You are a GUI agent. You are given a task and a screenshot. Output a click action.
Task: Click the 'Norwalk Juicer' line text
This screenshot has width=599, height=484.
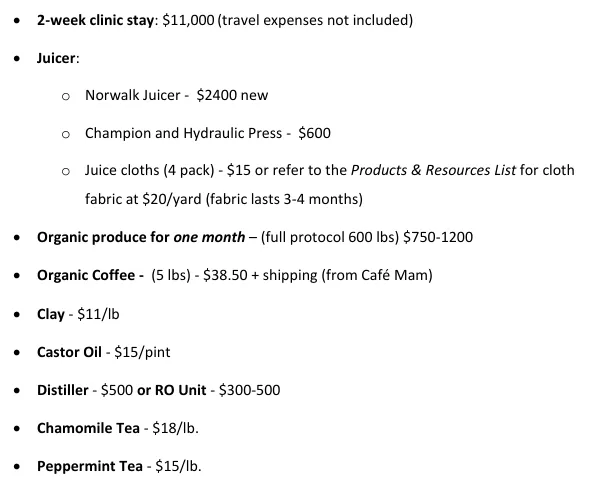[133, 95]
